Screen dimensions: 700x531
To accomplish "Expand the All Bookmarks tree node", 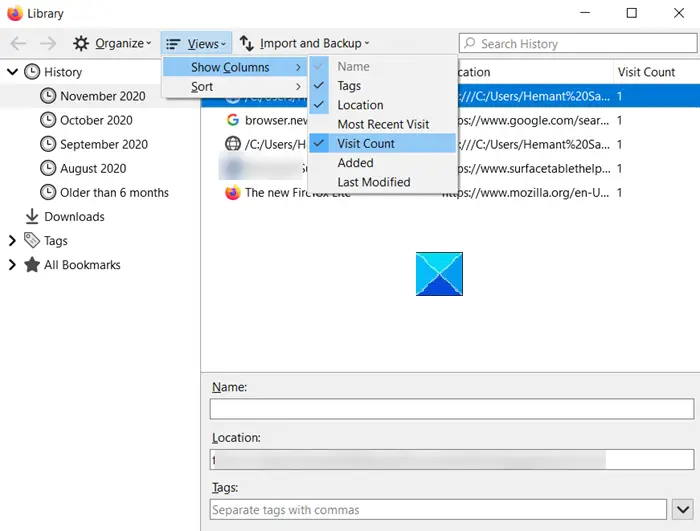I will pos(12,265).
